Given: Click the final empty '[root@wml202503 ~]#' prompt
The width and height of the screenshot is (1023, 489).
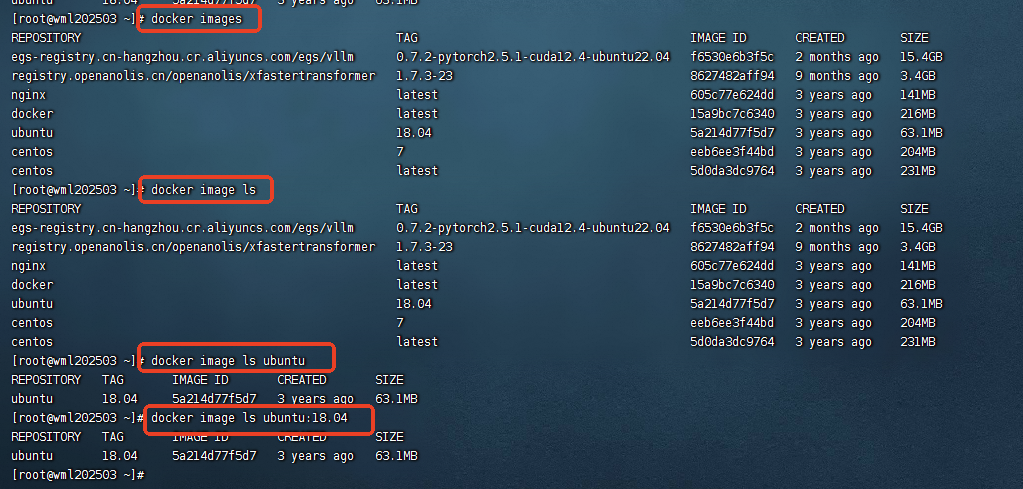Looking at the screenshot, I should coord(78,475).
